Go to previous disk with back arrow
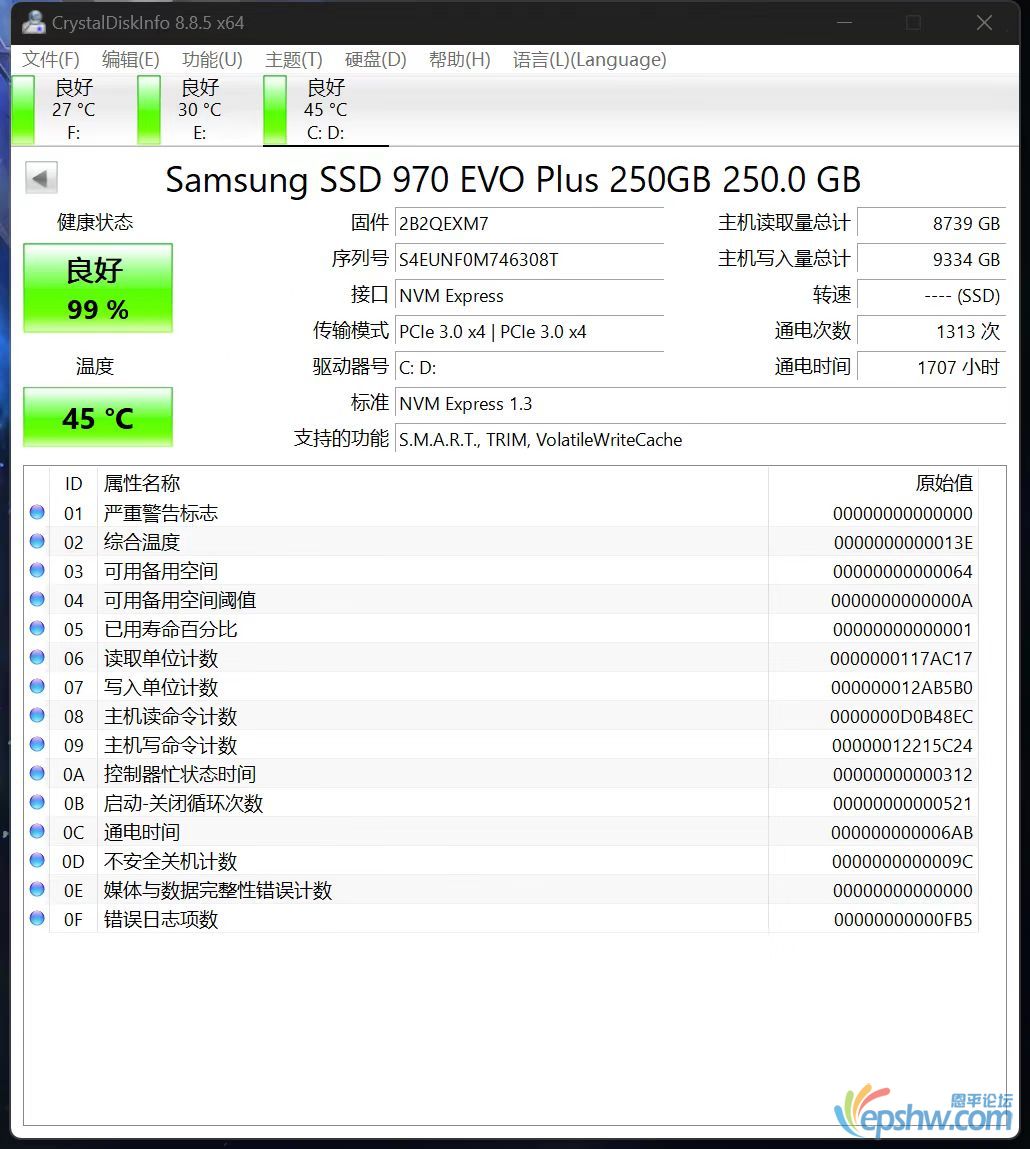This screenshot has height=1149, width=1030. click(x=41, y=178)
